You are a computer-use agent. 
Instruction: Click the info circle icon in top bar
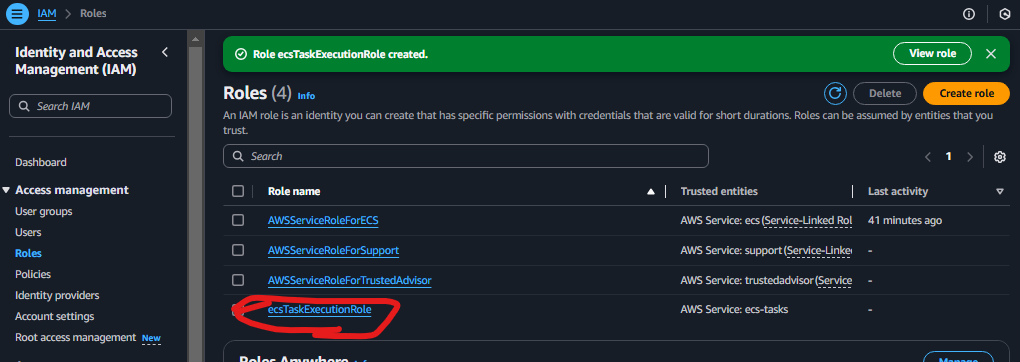pos(969,14)
